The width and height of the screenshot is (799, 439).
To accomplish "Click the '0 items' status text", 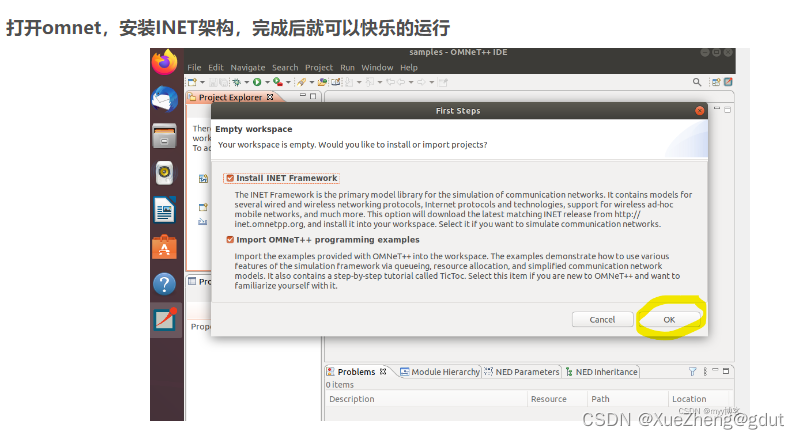I will tap(340, 385).
